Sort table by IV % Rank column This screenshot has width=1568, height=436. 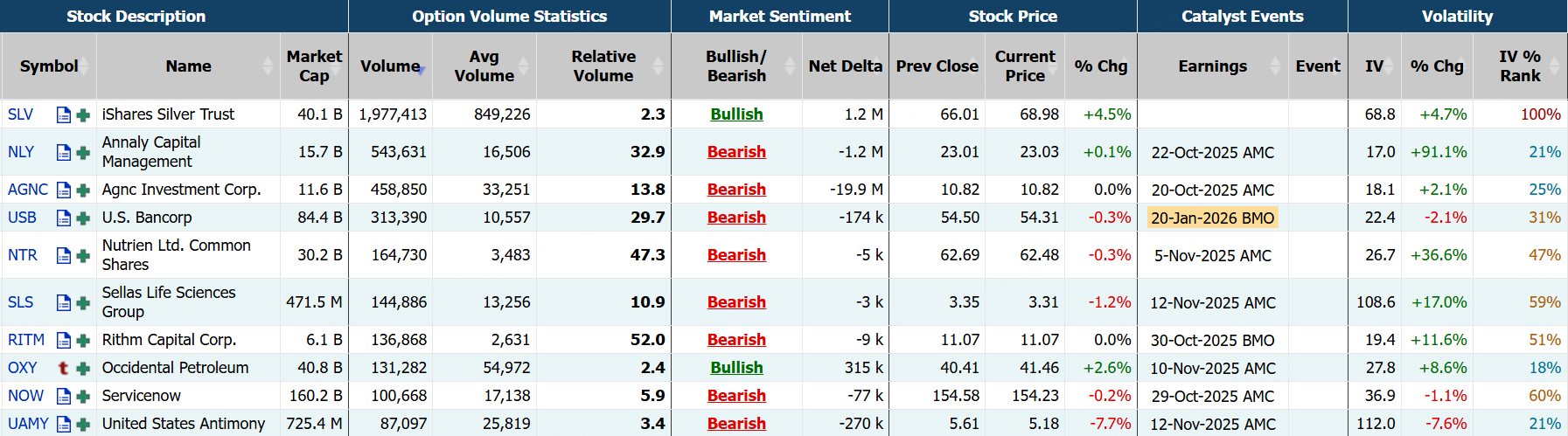1555,66
